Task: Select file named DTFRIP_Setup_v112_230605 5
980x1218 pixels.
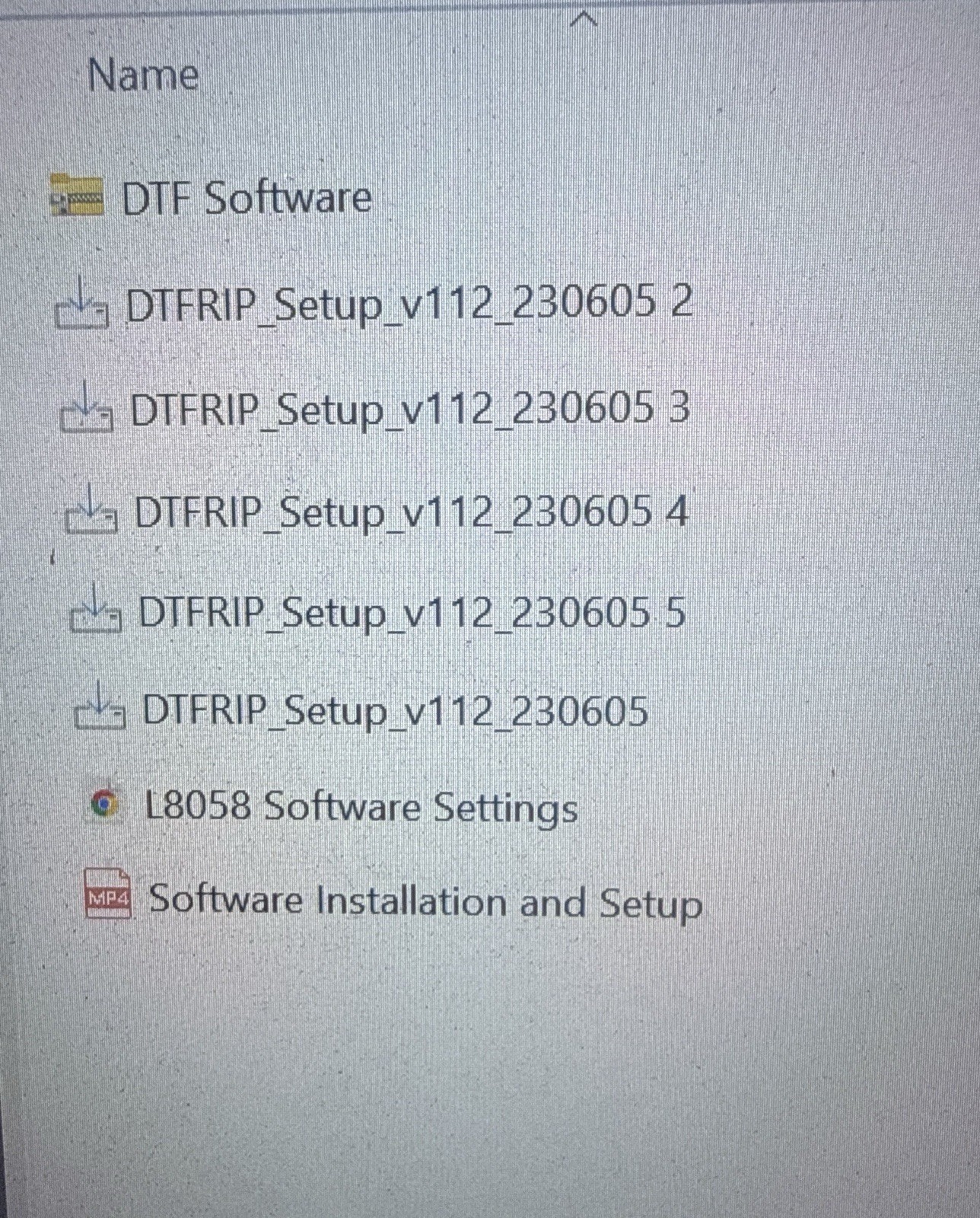Action: [x=412, y=614]
